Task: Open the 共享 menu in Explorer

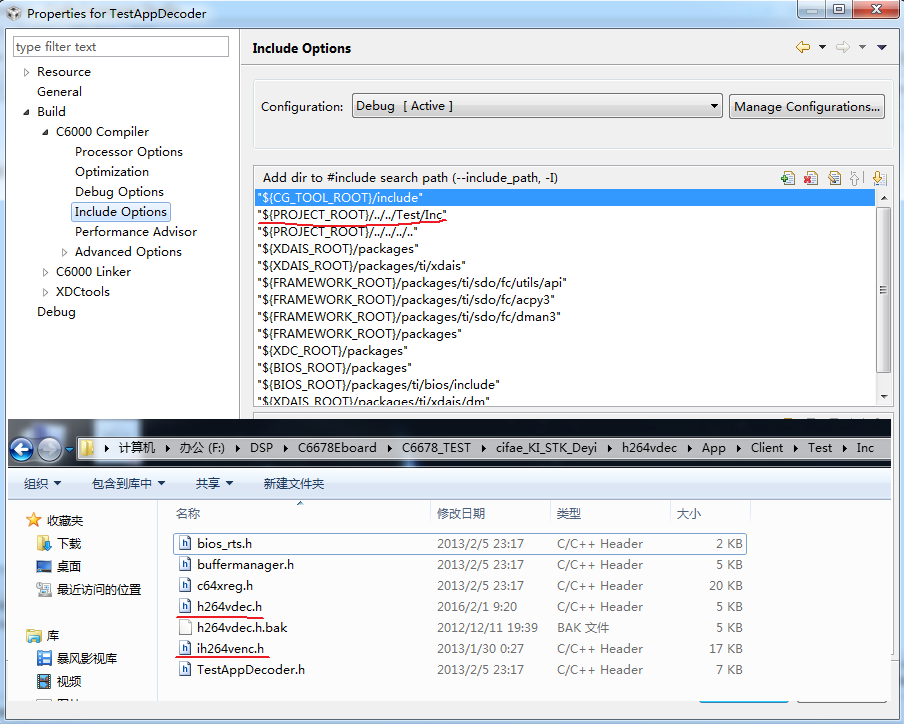Action: (x=213, y=484)
